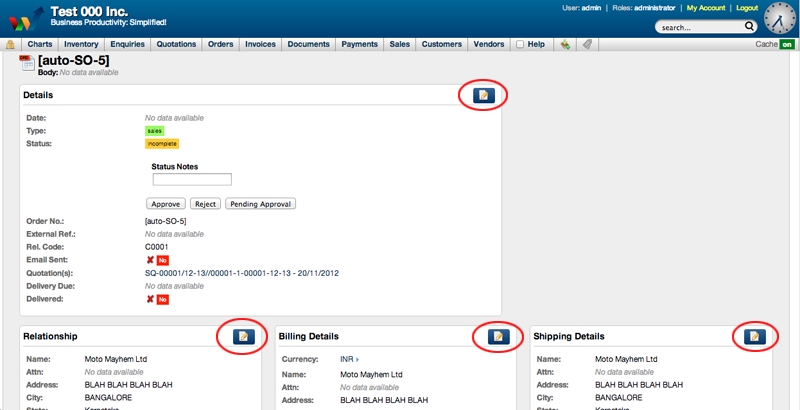Open the Sales menu
The height and width of the screenshot is (410, 800).
tap(399, 44)
